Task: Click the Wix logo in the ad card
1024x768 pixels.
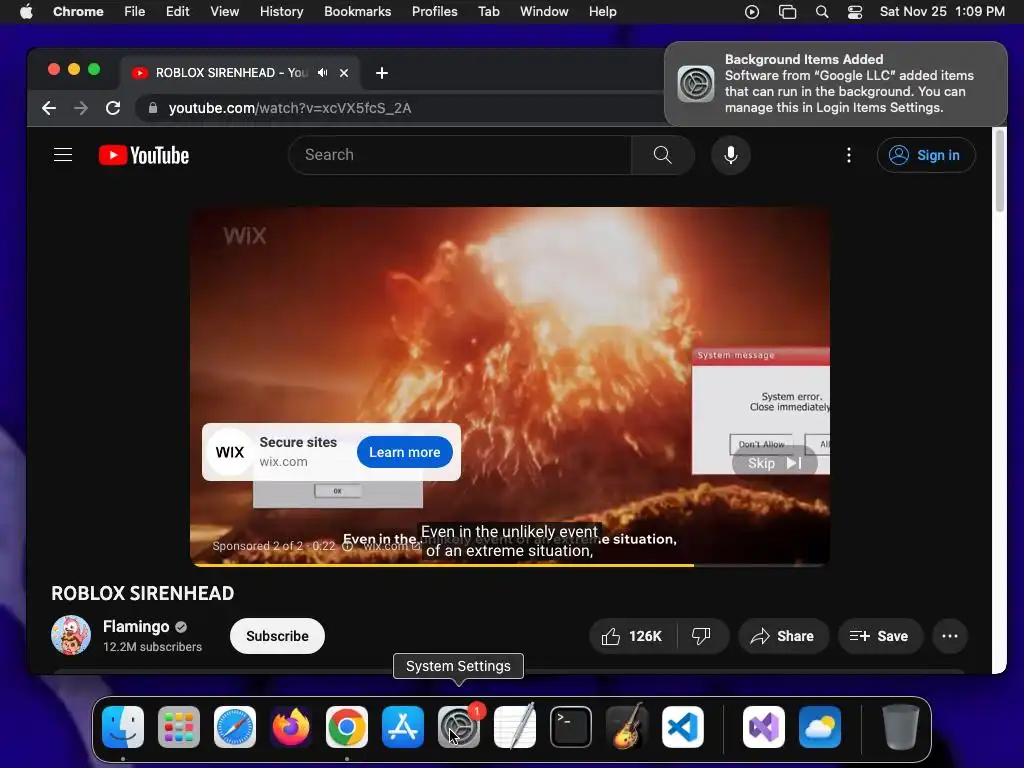Action: 229,452
